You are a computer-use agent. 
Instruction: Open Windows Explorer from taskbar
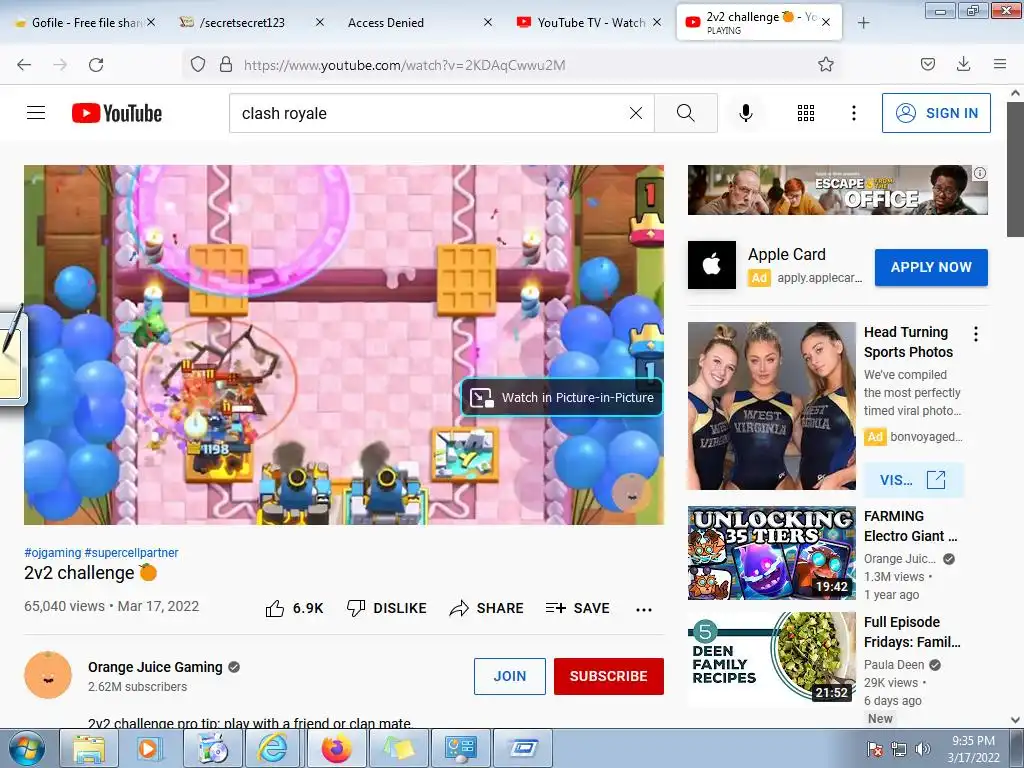(89, 748)
